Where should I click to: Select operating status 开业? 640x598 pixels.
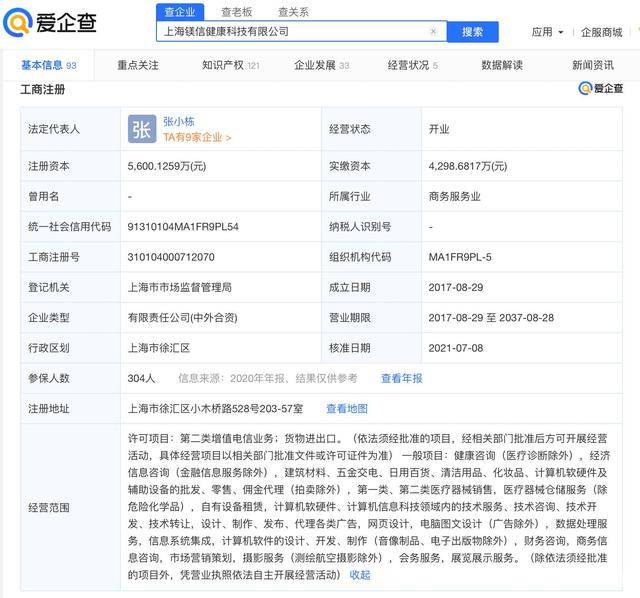click(439, 129)
